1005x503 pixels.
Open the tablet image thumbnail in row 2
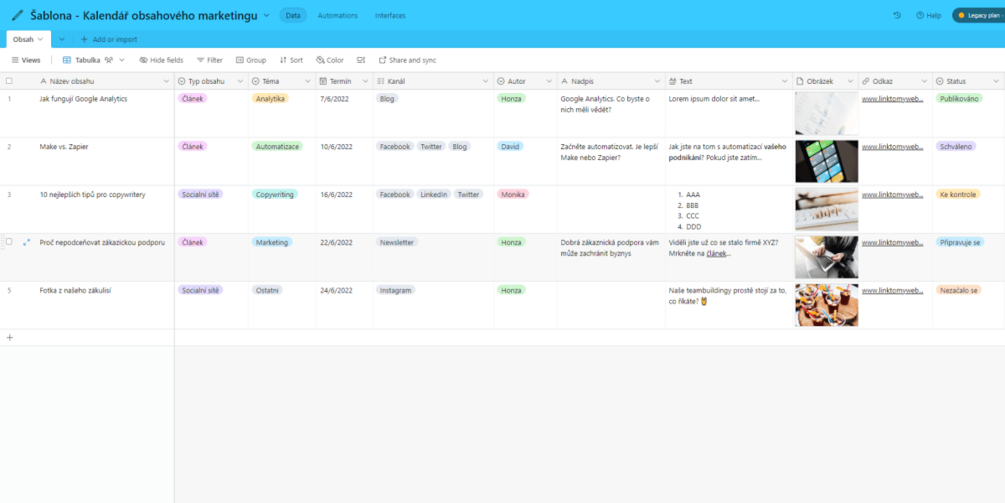[827, 161]
